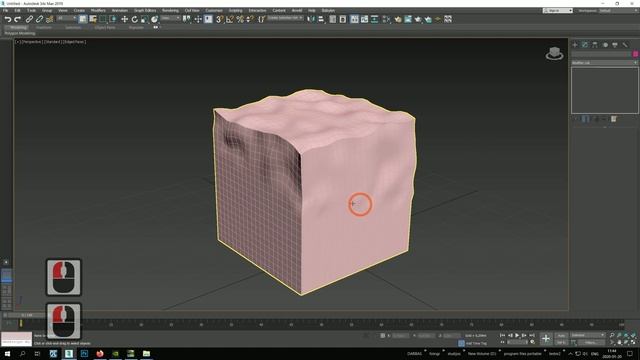Click the Select and Manipulate icon
The image size is (640, 360).
(198, 19)
